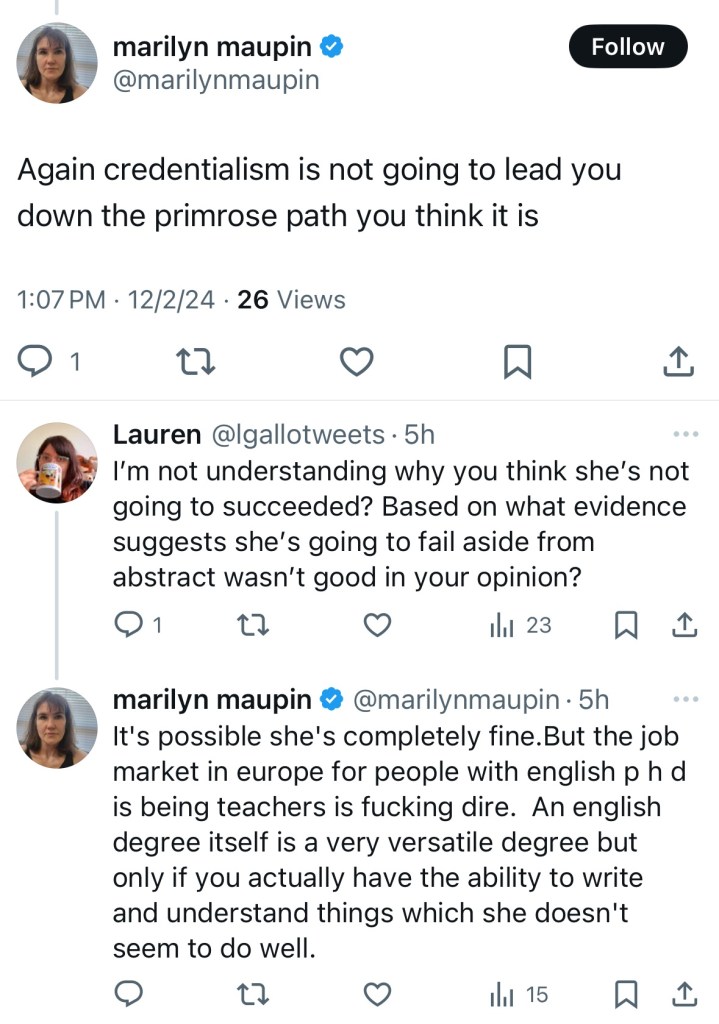719x1024 pixels.
Task: Open more options on Lauren's reply
Action: pos(685,435)
